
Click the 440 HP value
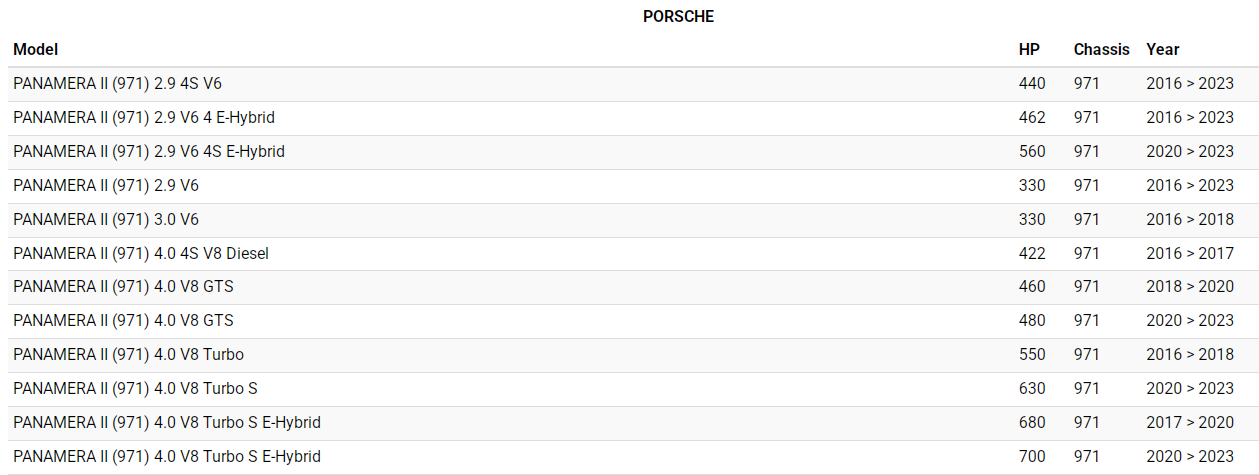(x=1032, y=84)
